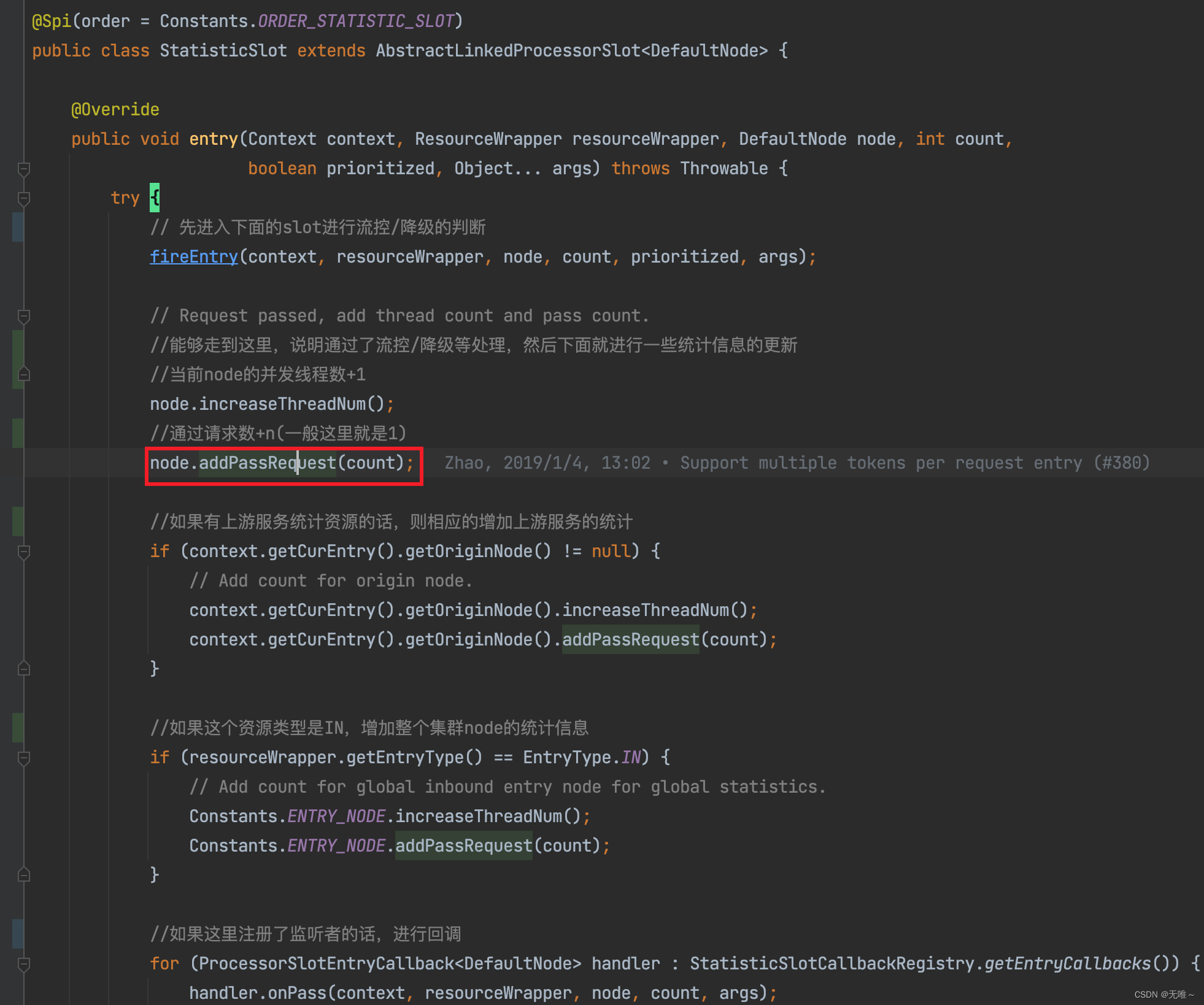Click the entry method name in the declaration

(214, 139)
